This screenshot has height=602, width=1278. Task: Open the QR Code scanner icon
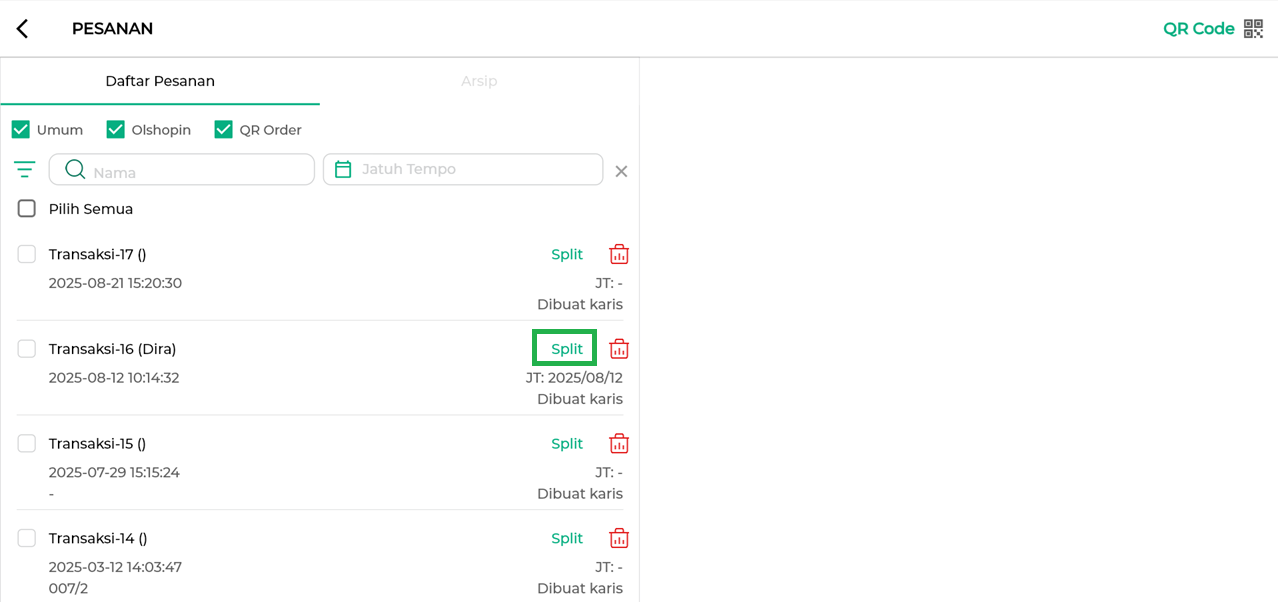tap(1253, 29)
